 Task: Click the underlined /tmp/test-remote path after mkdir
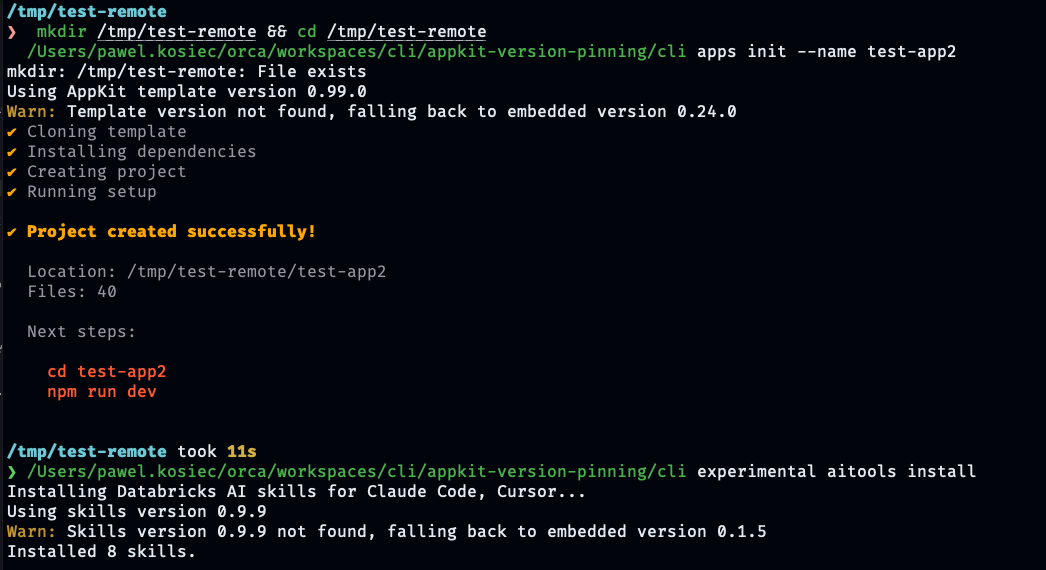tap(177, 32)
